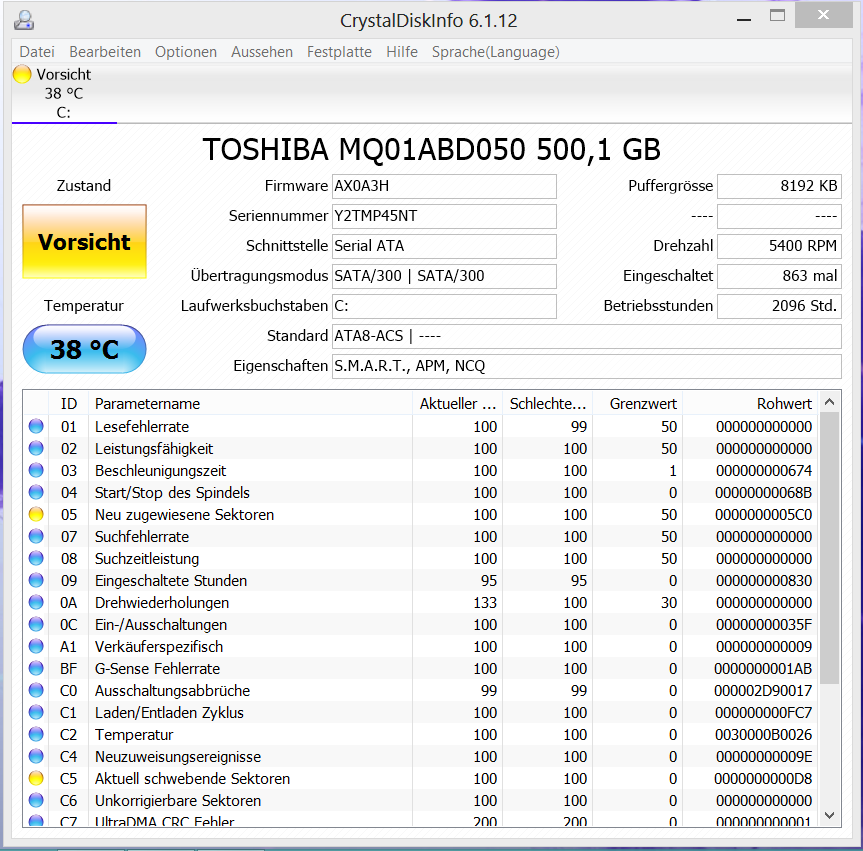The image size is (863, 851).
Task: Select the G-Sense Fehlerrate parameter name
Action: (x=157, y=669)
